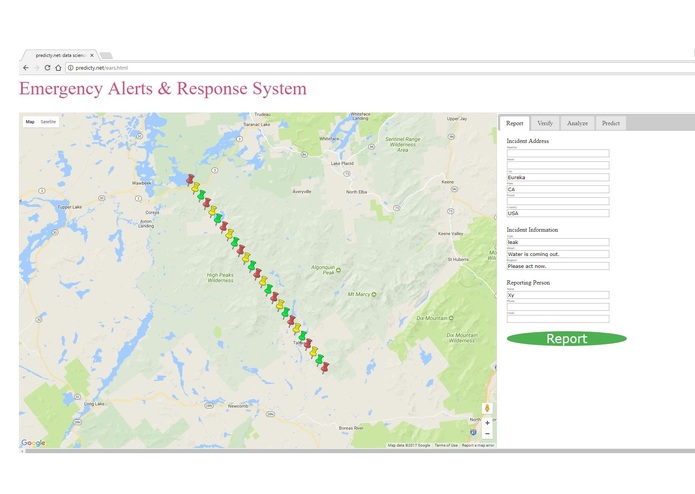Open the browser home page icon
Image resolution: width=695 pixels, height=494 pixels.
tap(58, 68)
